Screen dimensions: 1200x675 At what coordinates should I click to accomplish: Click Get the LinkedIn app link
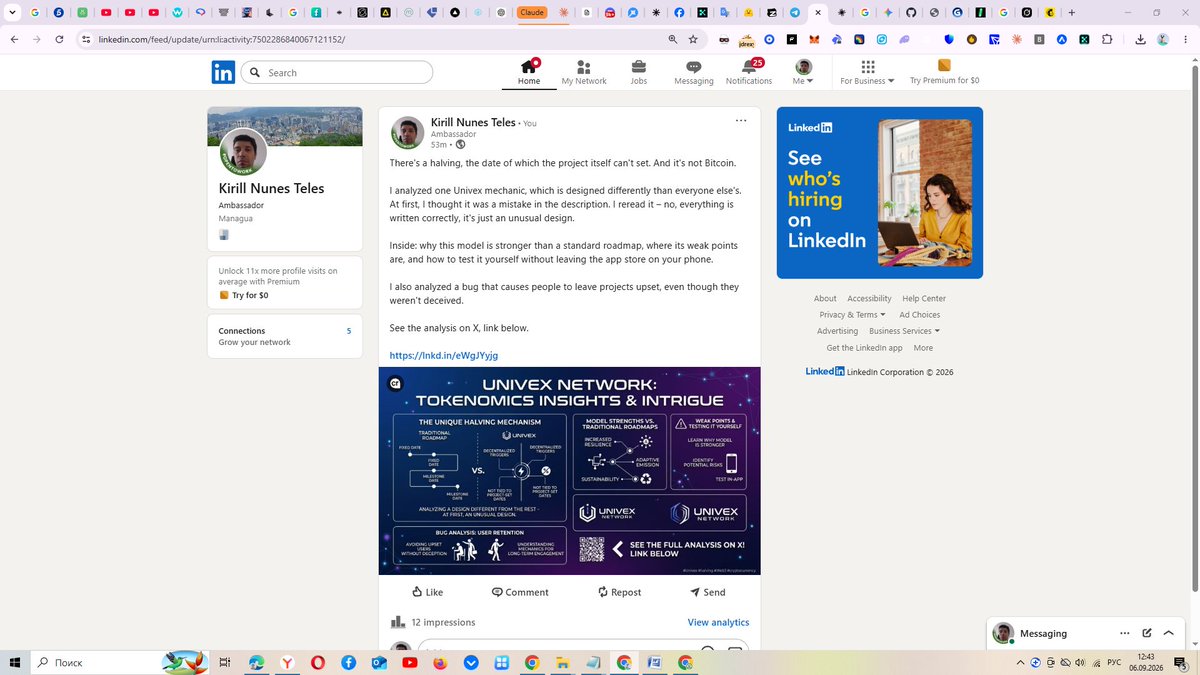pos(864,348)
